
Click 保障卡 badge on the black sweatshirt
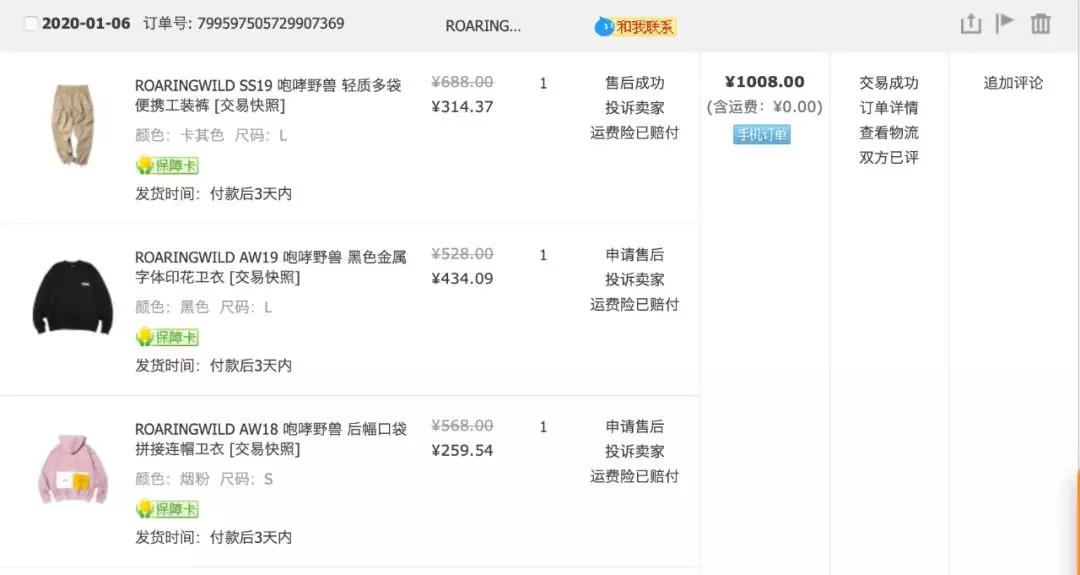pos(168,338)
